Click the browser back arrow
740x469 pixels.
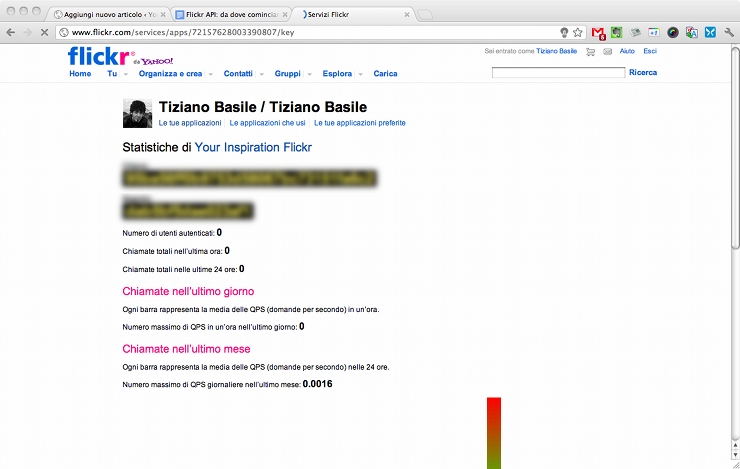pyautogui.click(x=11, y=32)
